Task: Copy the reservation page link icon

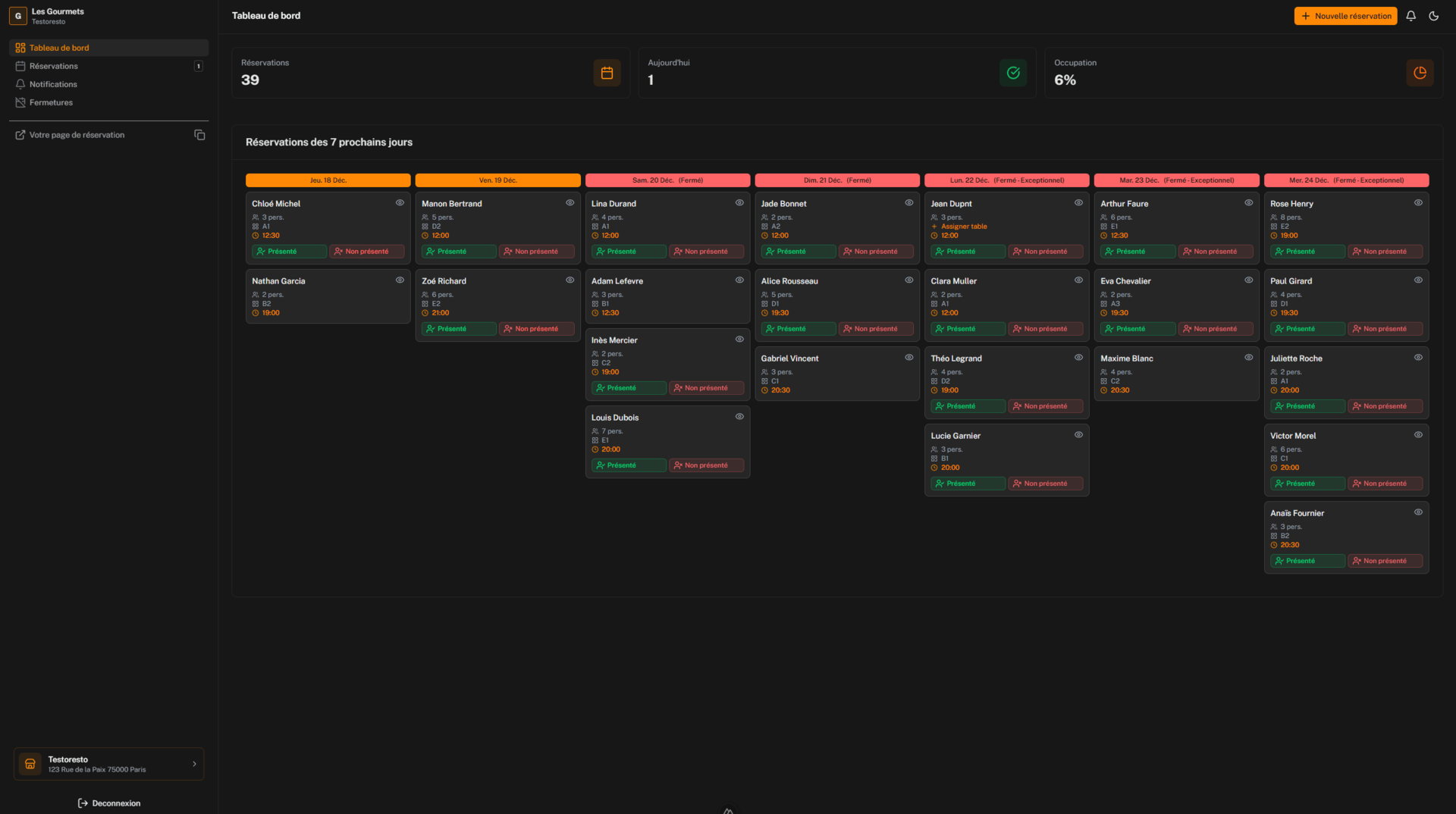Action: 199,135
